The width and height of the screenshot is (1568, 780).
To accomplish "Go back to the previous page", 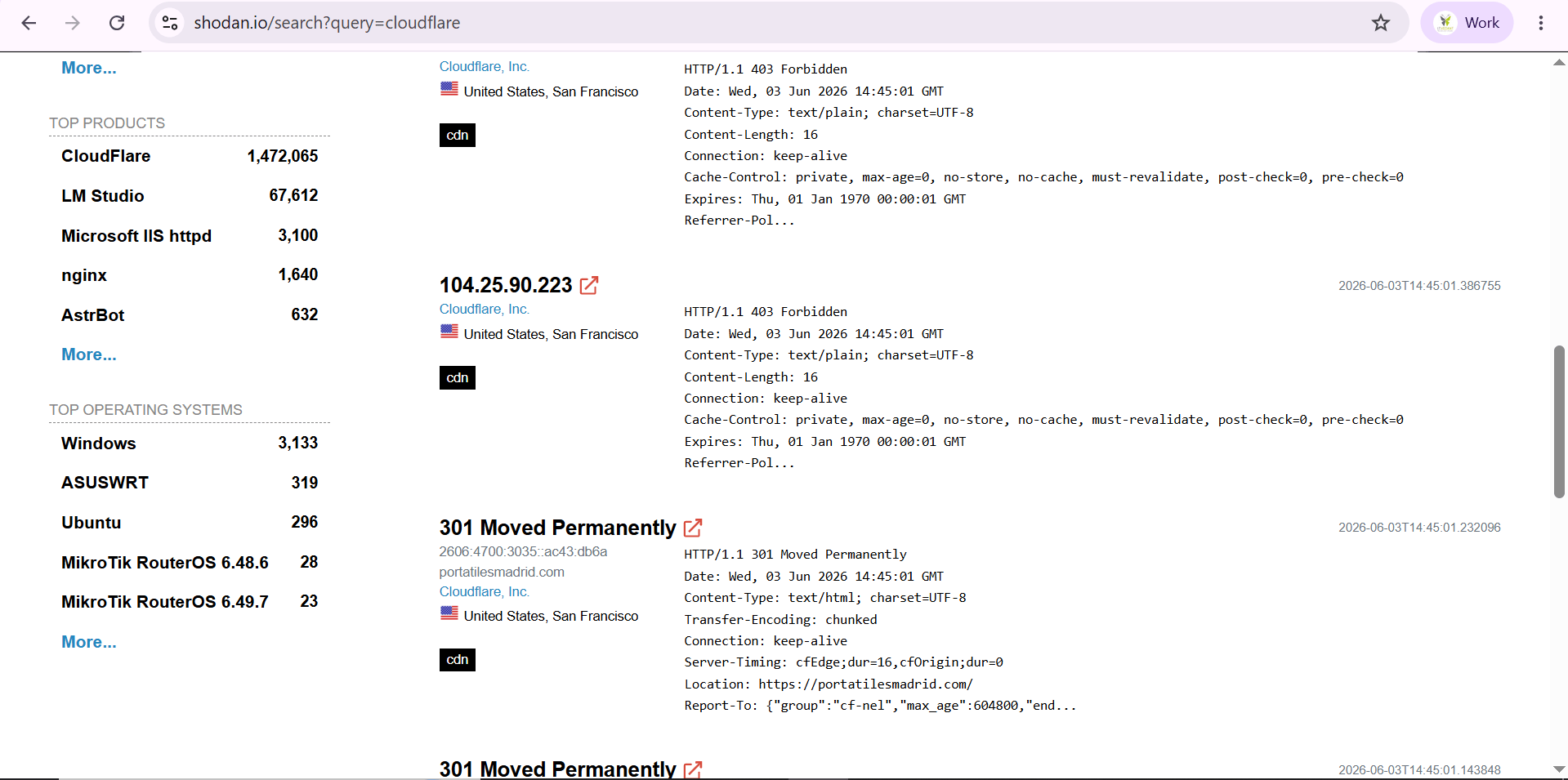I will coord(29,23).
